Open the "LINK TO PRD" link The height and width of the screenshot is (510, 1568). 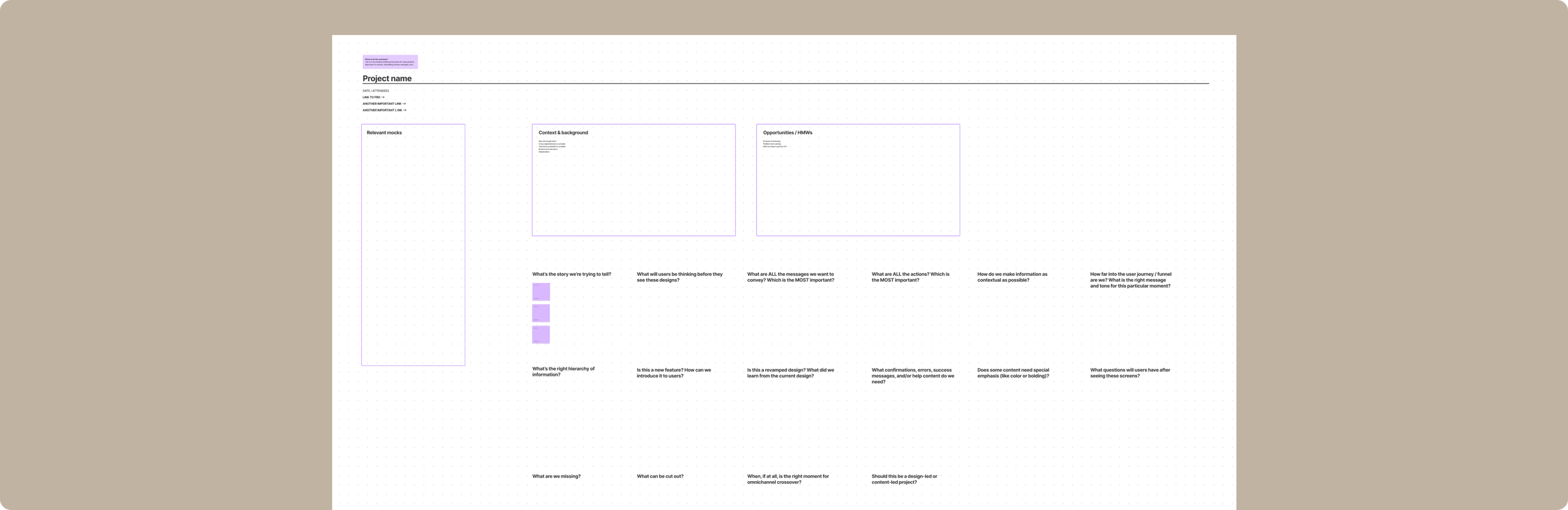[373, 97]
